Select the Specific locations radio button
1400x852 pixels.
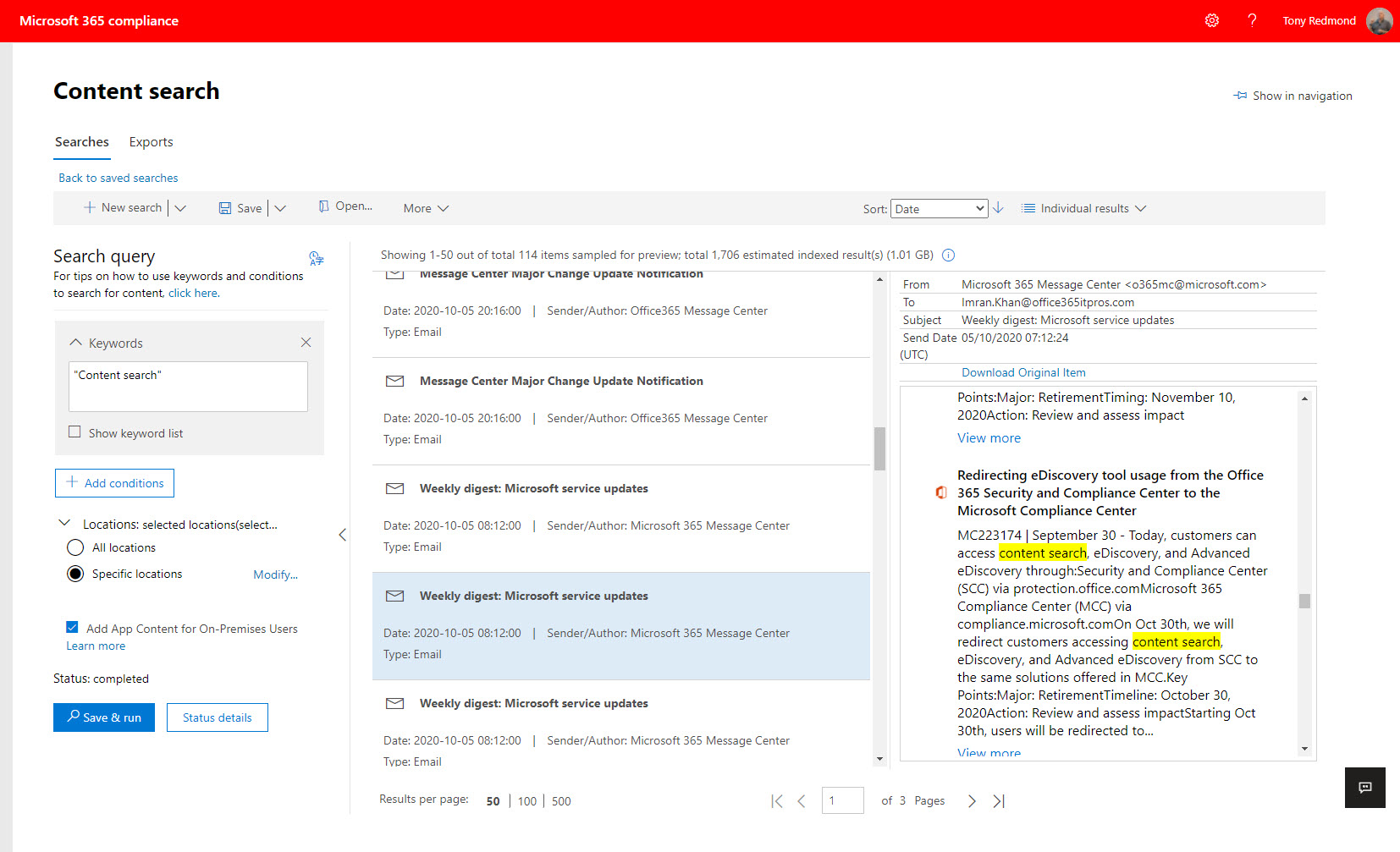[x=75, y=574]
